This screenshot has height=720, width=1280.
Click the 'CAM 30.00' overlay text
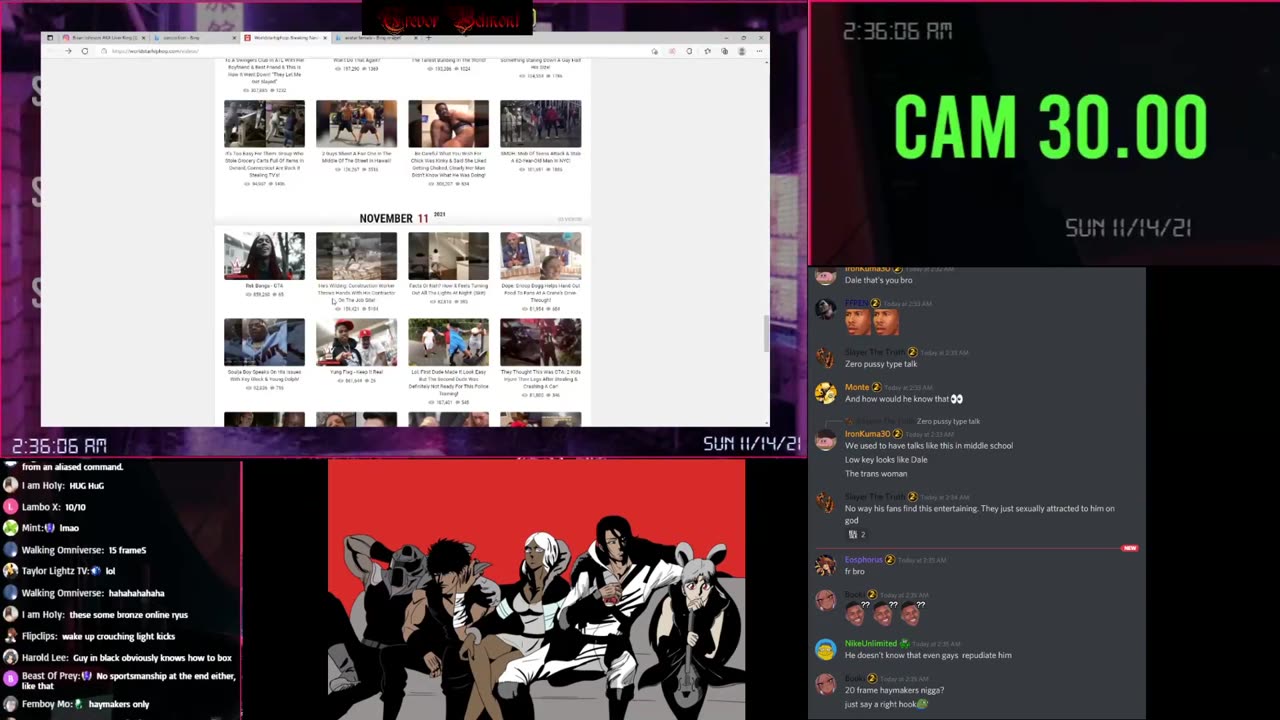tap(1050, 128)
